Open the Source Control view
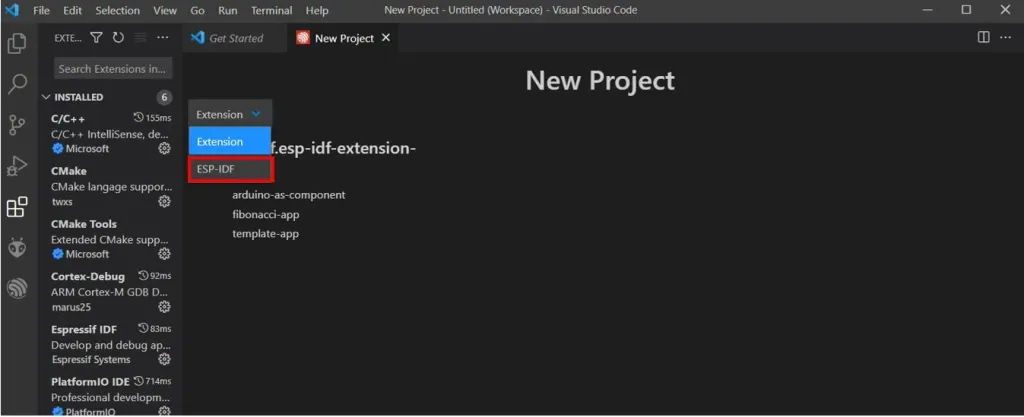Image resolution: width=1024 pixels, height=417 pixels. (17, 125)
